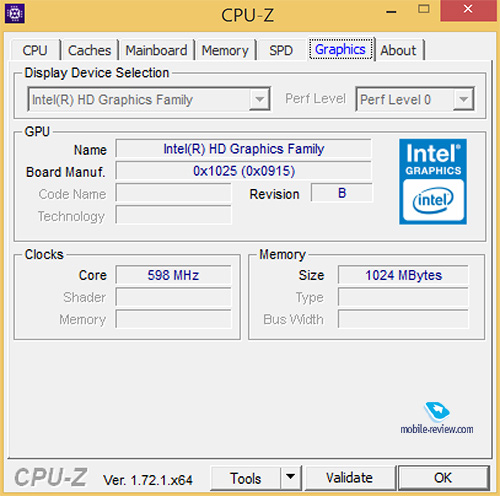Open the About tab
The image size is (500, 496).
click(399, 51)
